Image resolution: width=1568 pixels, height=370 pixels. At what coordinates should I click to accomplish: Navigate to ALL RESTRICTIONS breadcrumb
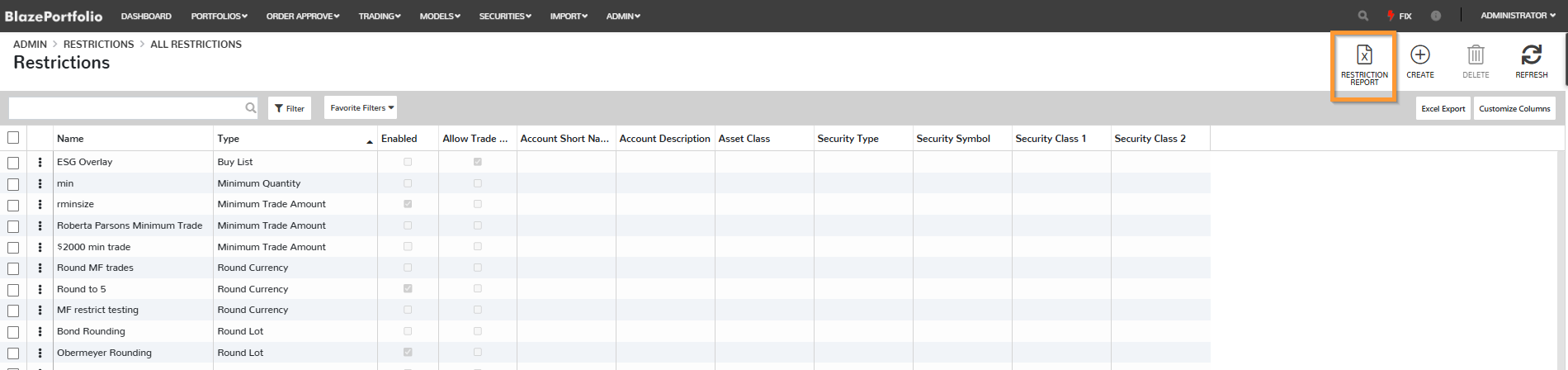coord(196,44)
